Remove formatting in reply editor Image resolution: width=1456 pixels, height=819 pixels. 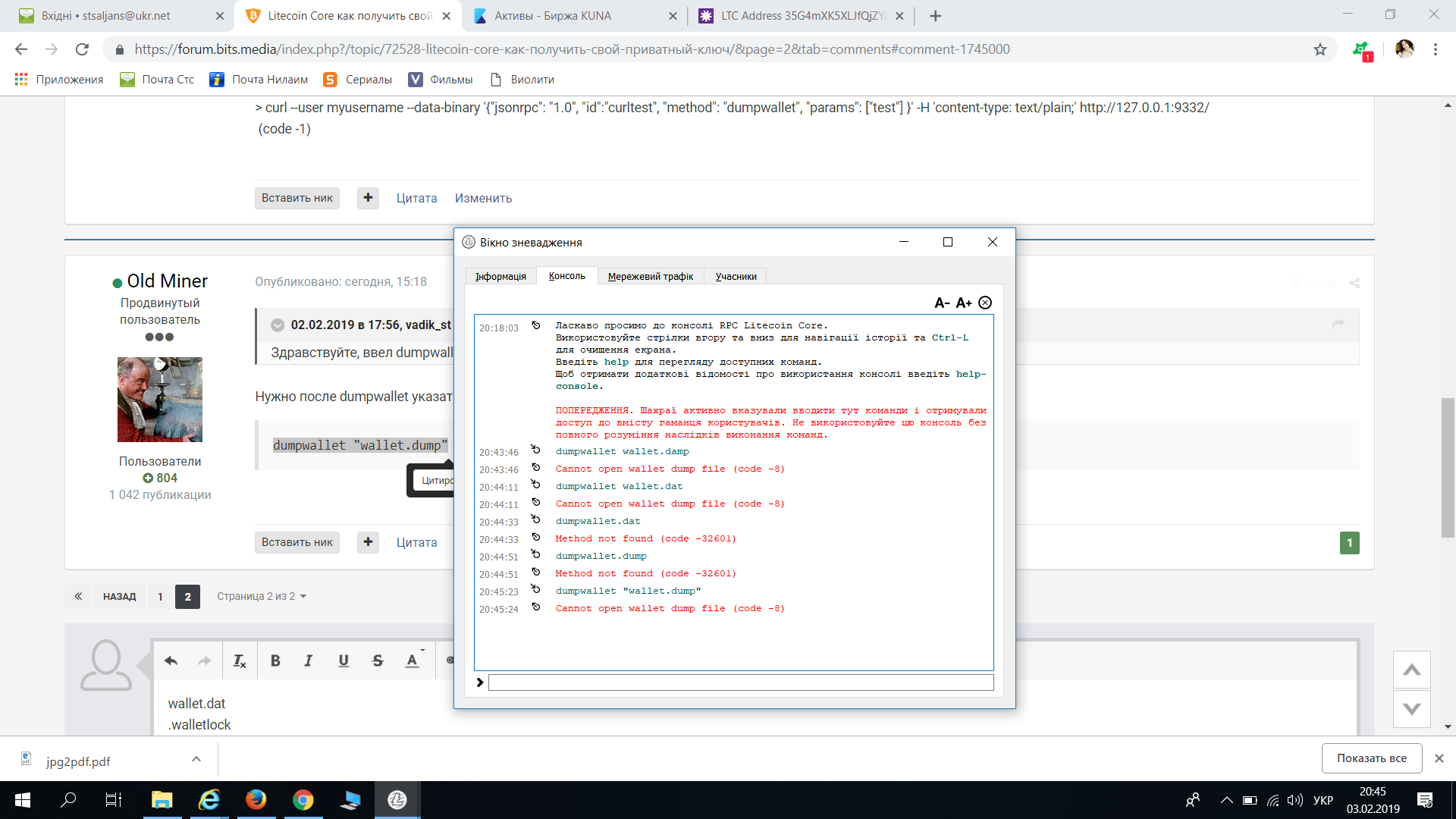240,661
